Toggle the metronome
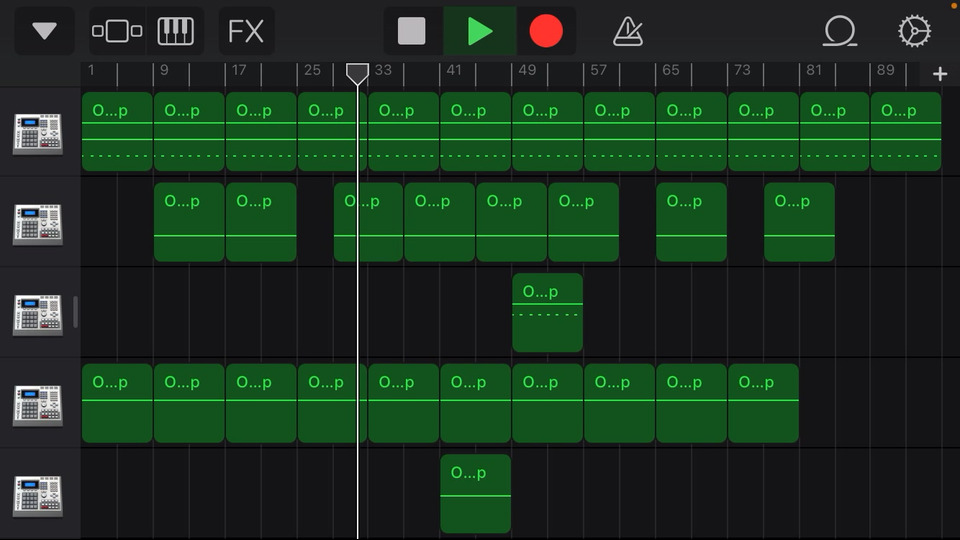The image size is (960, 540). point(628,31)
